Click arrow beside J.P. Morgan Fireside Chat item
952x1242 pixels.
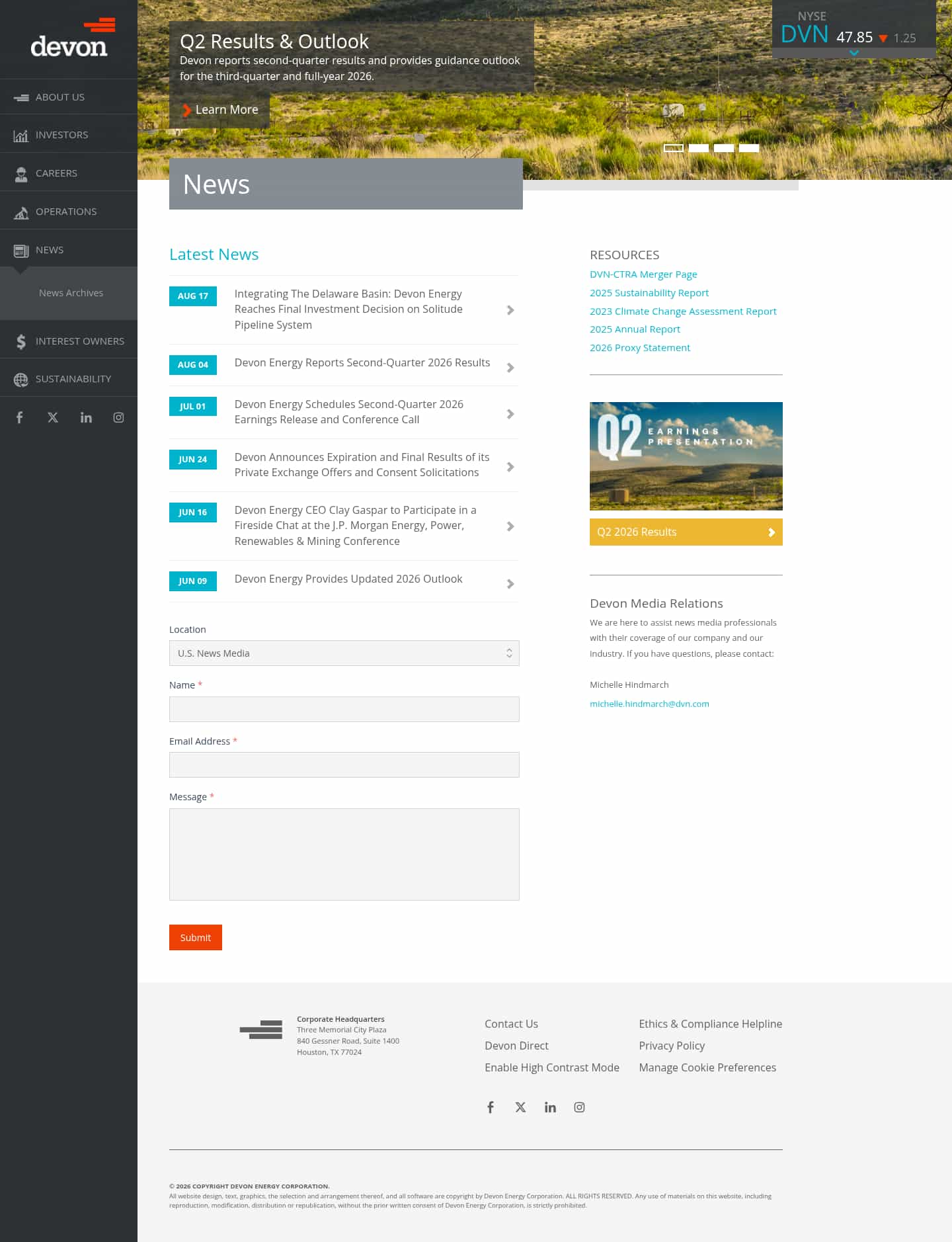point(510,526)
